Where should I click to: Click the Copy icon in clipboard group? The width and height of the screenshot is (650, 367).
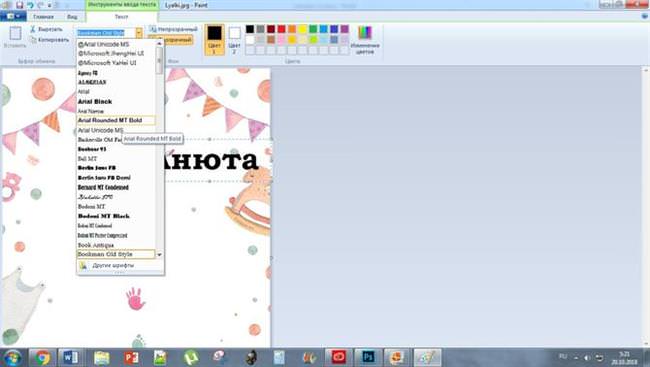pos(33,40)
